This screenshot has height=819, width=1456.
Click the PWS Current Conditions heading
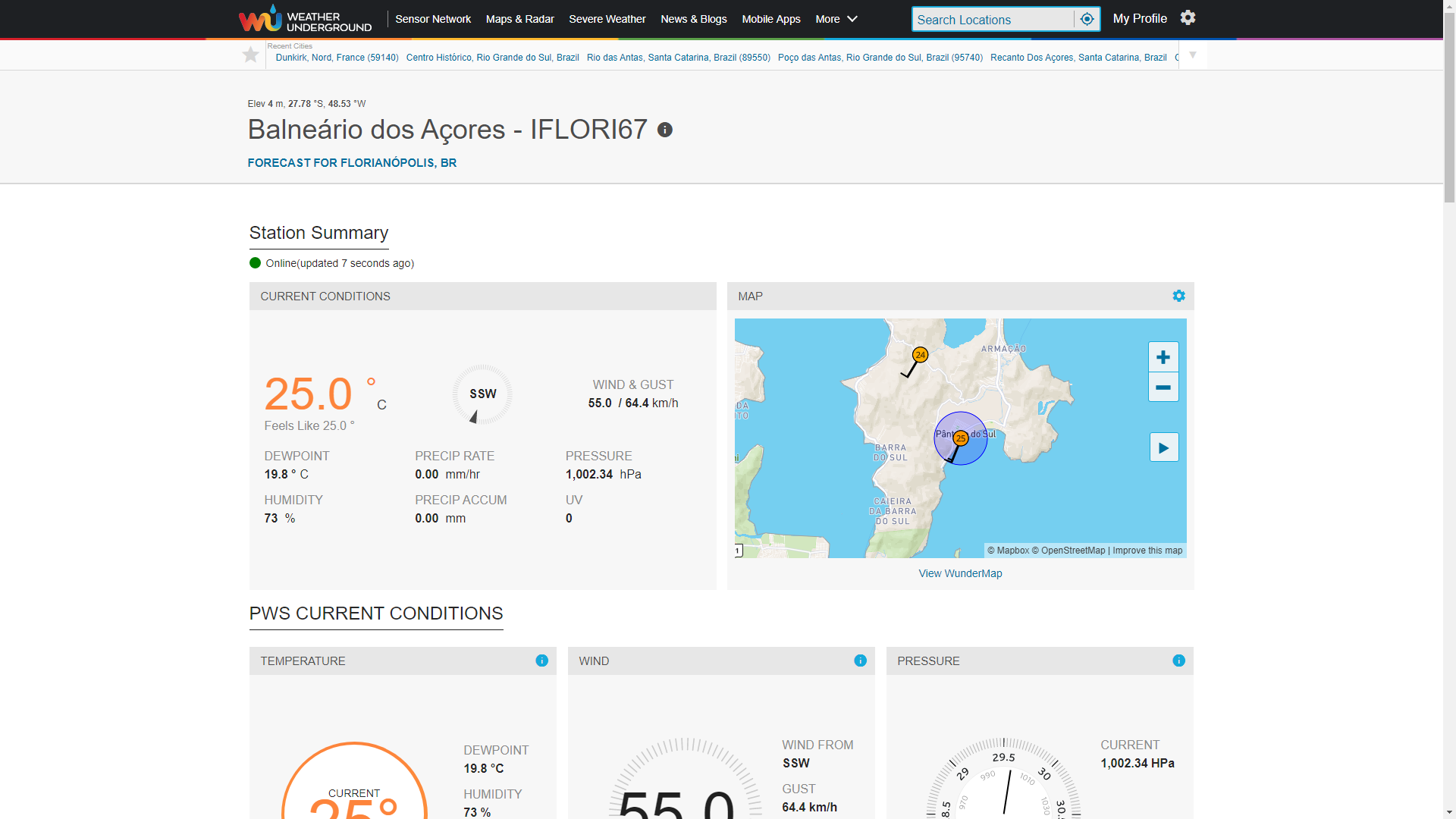(376, 613)
